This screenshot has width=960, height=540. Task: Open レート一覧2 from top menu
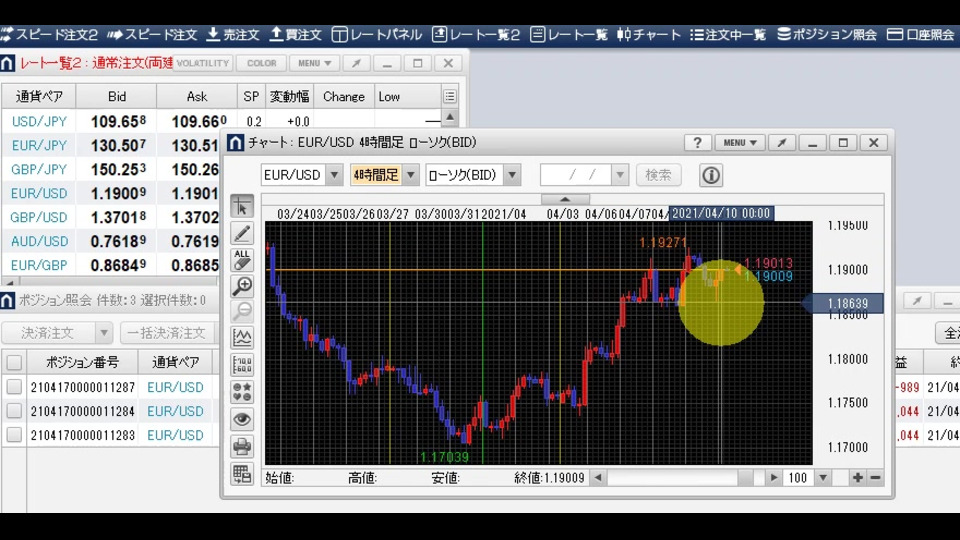point(476,35)
